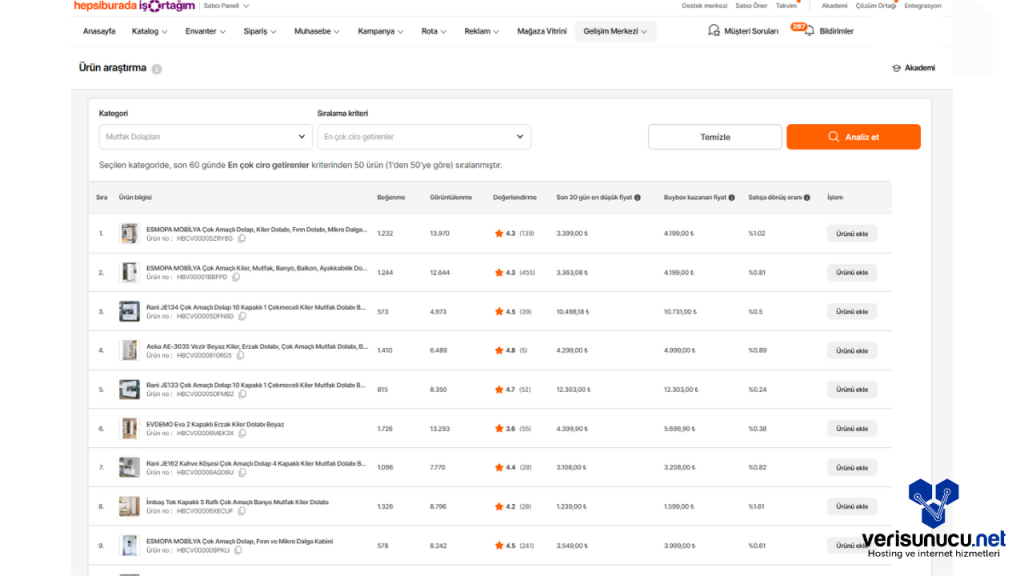Viewport: 1024px width, 576px height.
Task: Expand the Satıcı Paneli switcher
Action: pyautogui.click(x=226, y=6)
